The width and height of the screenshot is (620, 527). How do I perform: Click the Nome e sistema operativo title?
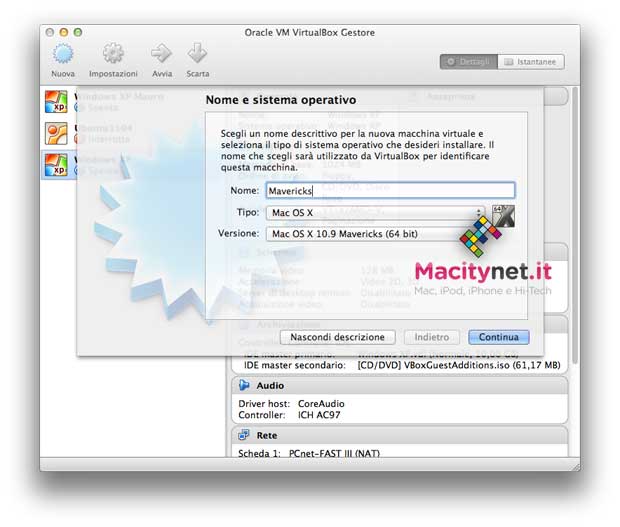pyautogui.click(x=281, y=100)
